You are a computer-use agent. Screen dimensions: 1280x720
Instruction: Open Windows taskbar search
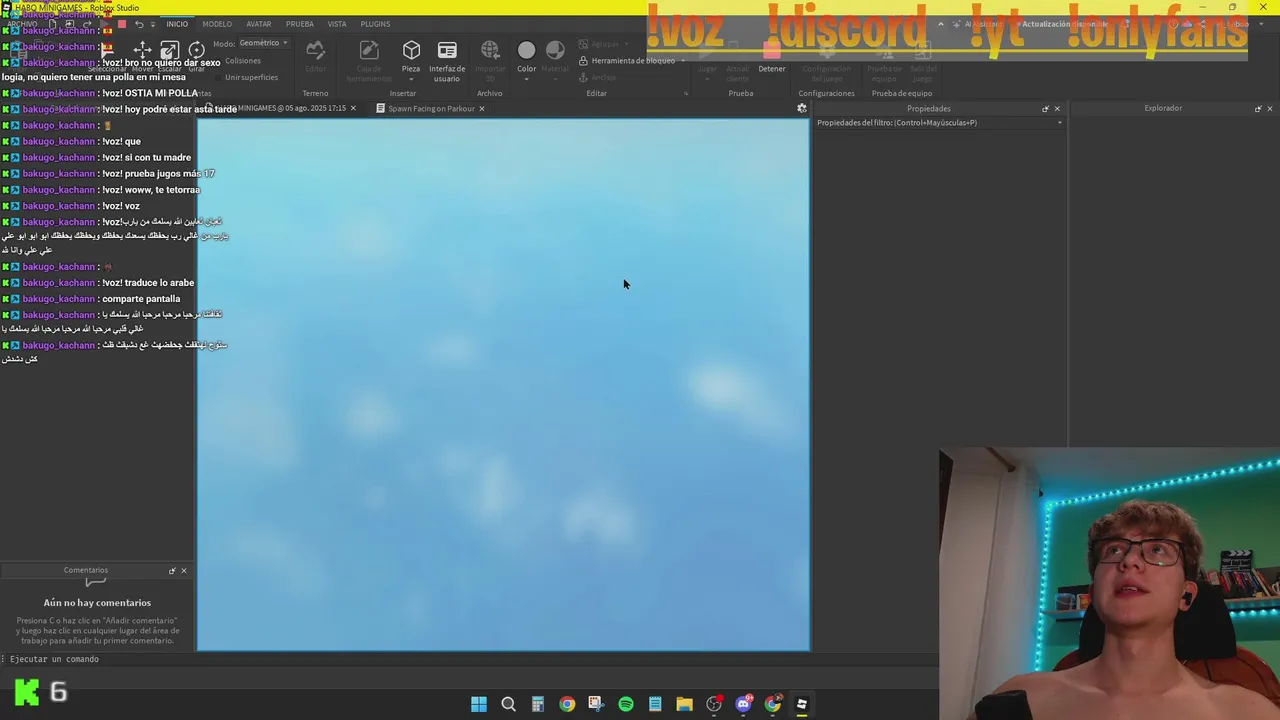pos(508,704)
